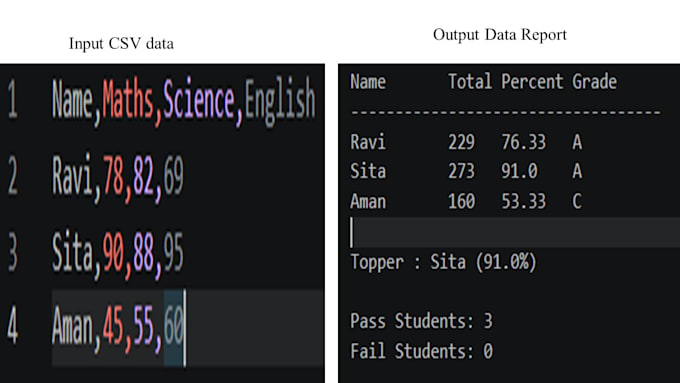This screenshot has height=383, width=680.
Task: Click the value 90 in Sita's row
Action: (x=113, y=252)
